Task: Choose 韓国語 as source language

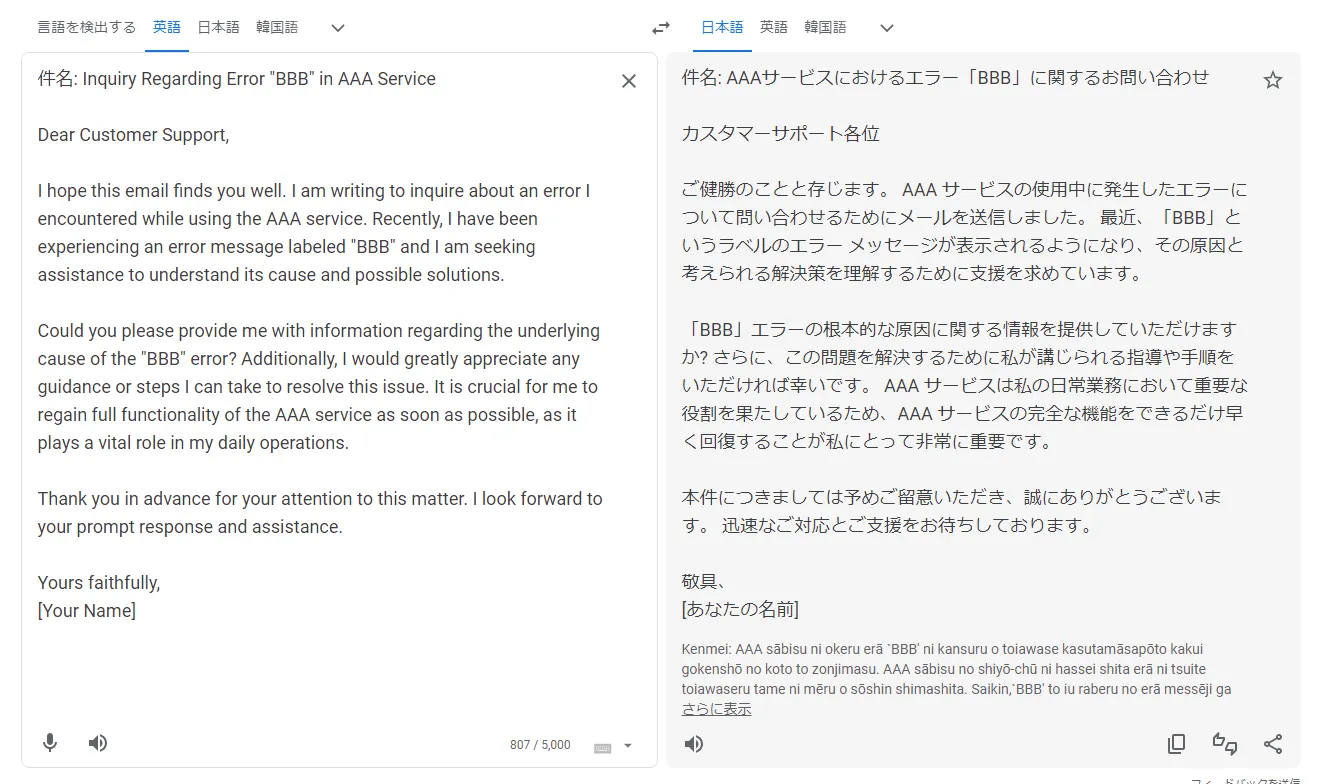Action: click(x=277, y=28)
